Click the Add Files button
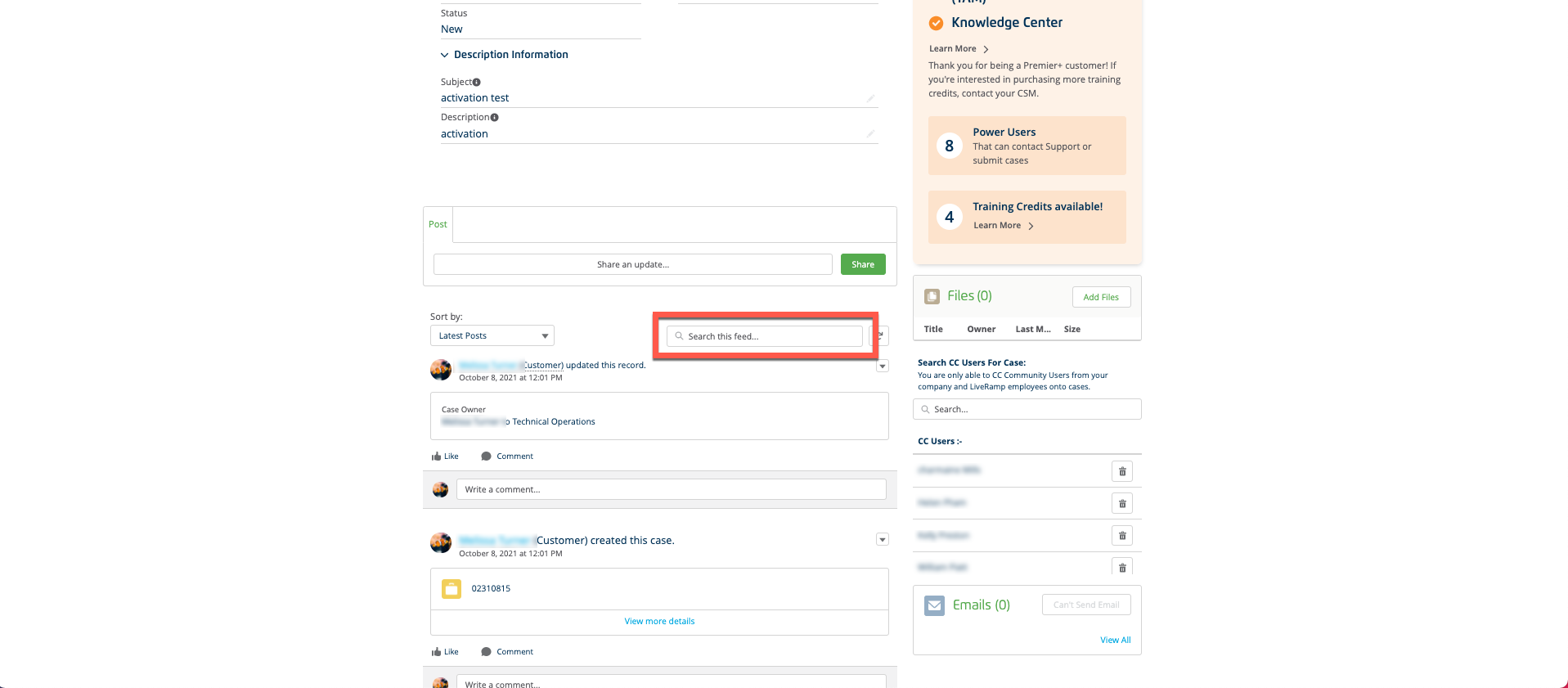1568x688 pixels. click(1100, 297)
